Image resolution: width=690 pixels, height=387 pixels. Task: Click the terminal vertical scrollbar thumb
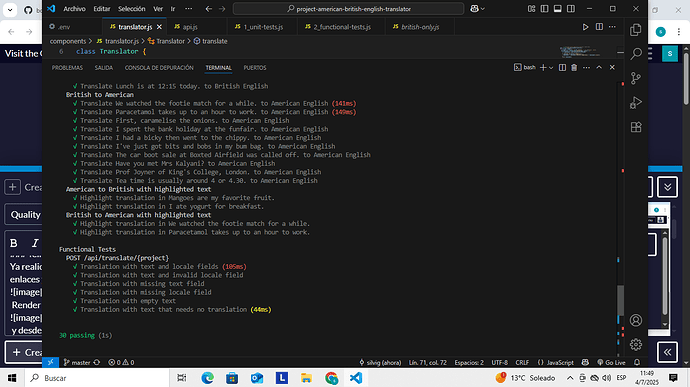click(620, 300)
